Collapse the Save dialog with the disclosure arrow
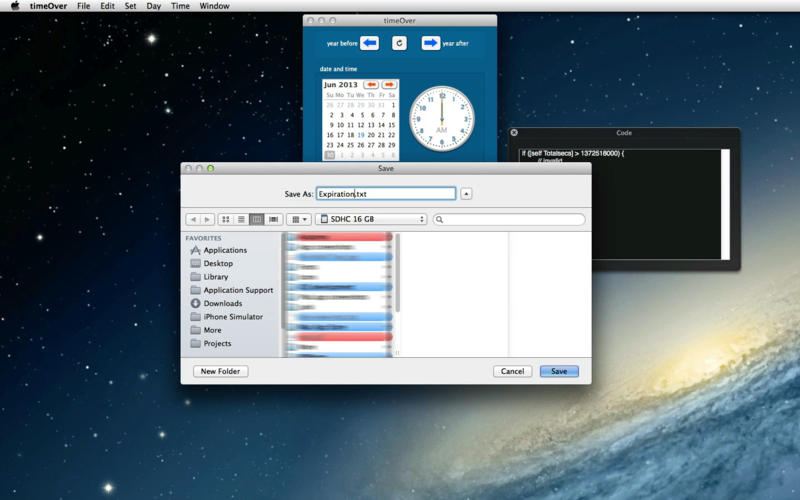The width and height of the screenshot is (800, 500). pos(466,194)
